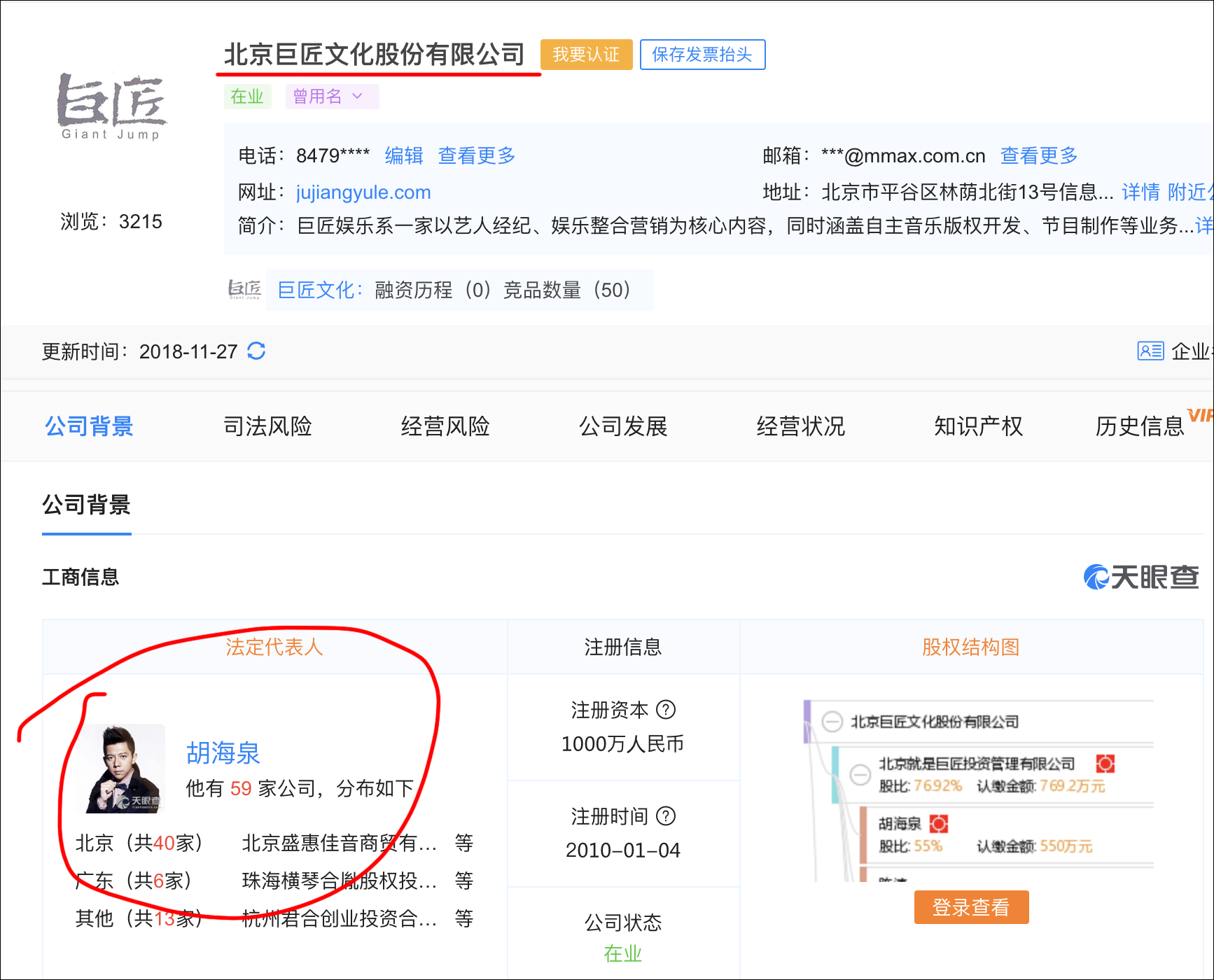
Task: Click the 胡海泉 portrait photo
Action: (125, 769)
